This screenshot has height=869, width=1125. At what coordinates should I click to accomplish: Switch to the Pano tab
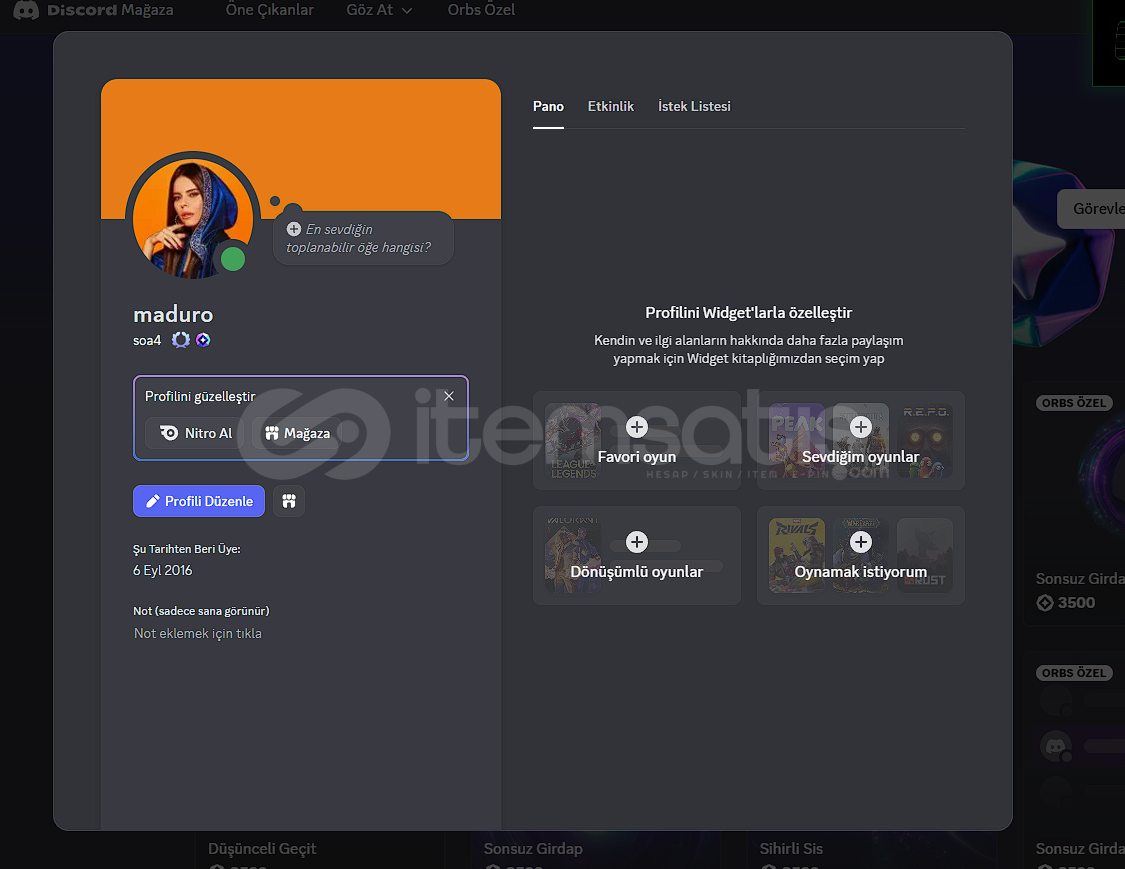pos(548,106)
